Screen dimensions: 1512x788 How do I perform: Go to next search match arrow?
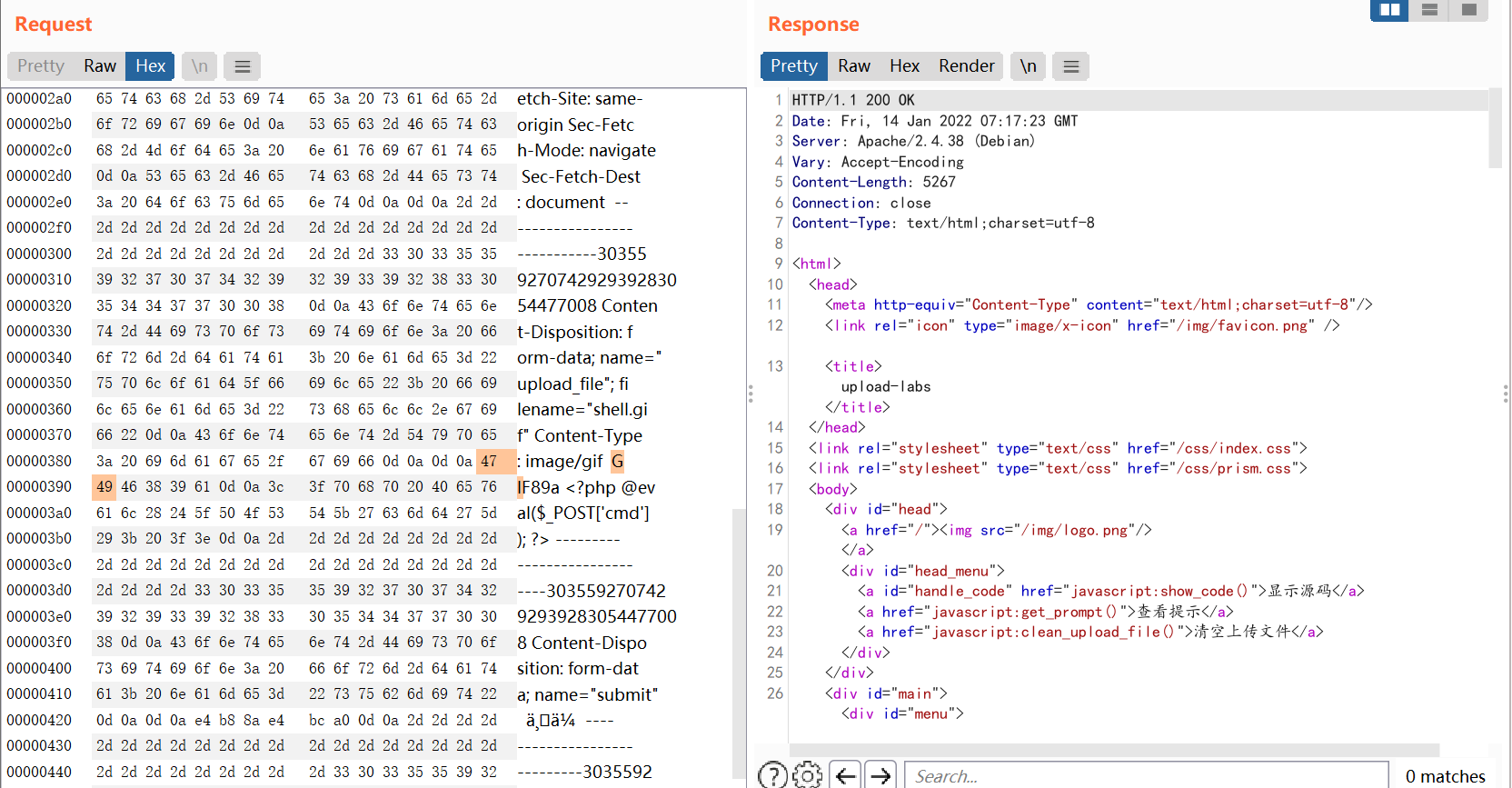click(x=880, y=775)
